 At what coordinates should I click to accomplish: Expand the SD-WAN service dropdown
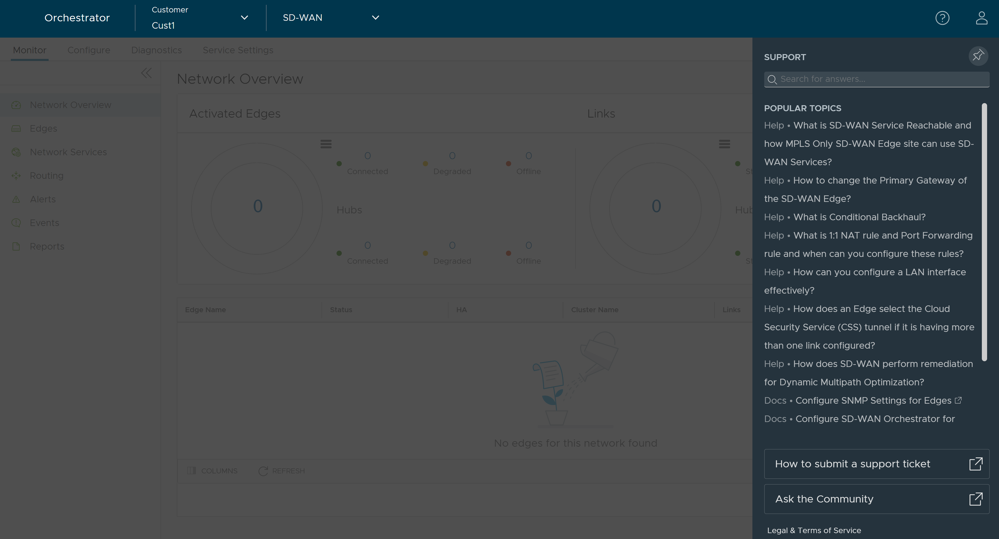[x=375, y=18]
